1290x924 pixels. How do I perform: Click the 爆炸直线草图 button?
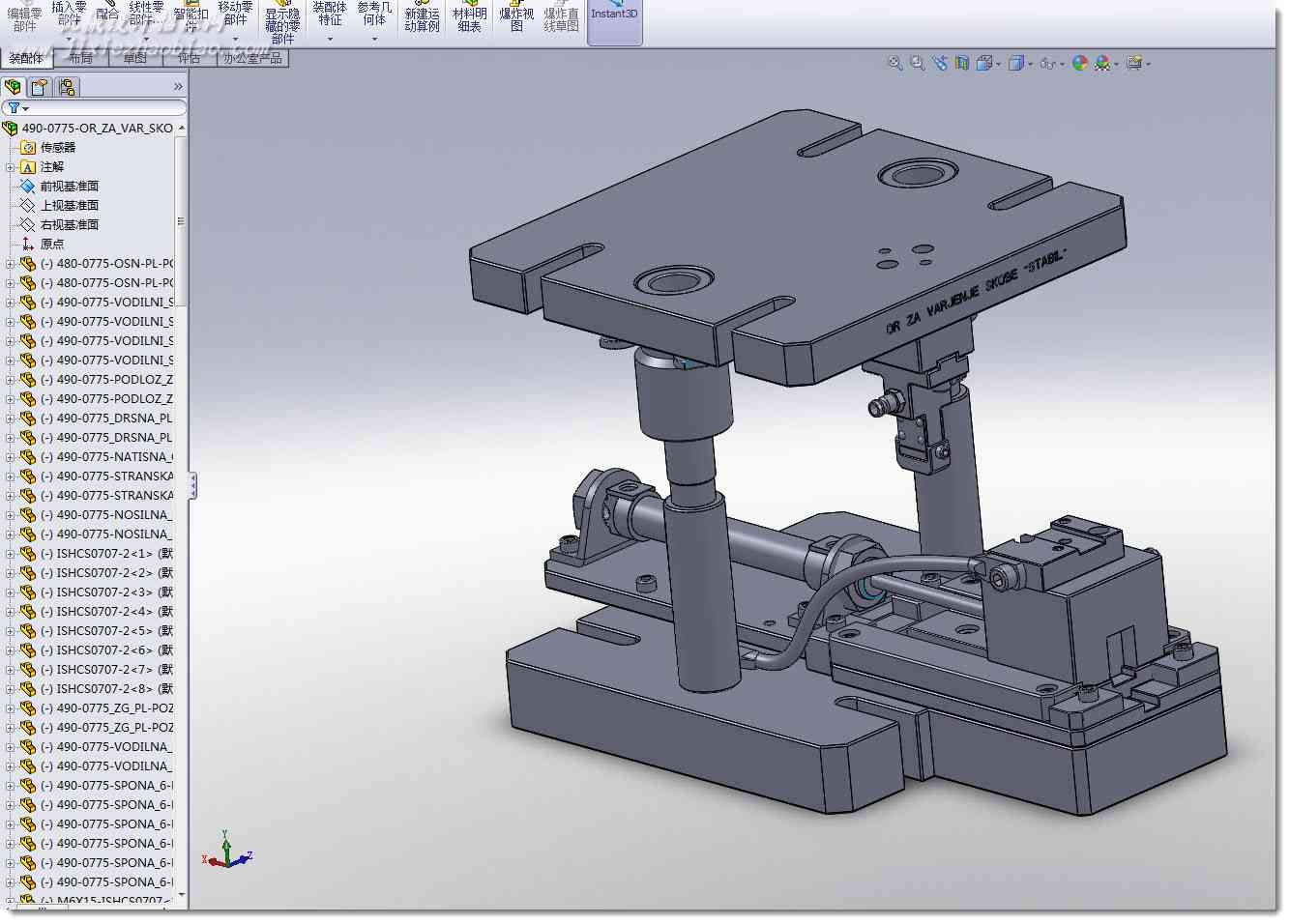point(561,17)
